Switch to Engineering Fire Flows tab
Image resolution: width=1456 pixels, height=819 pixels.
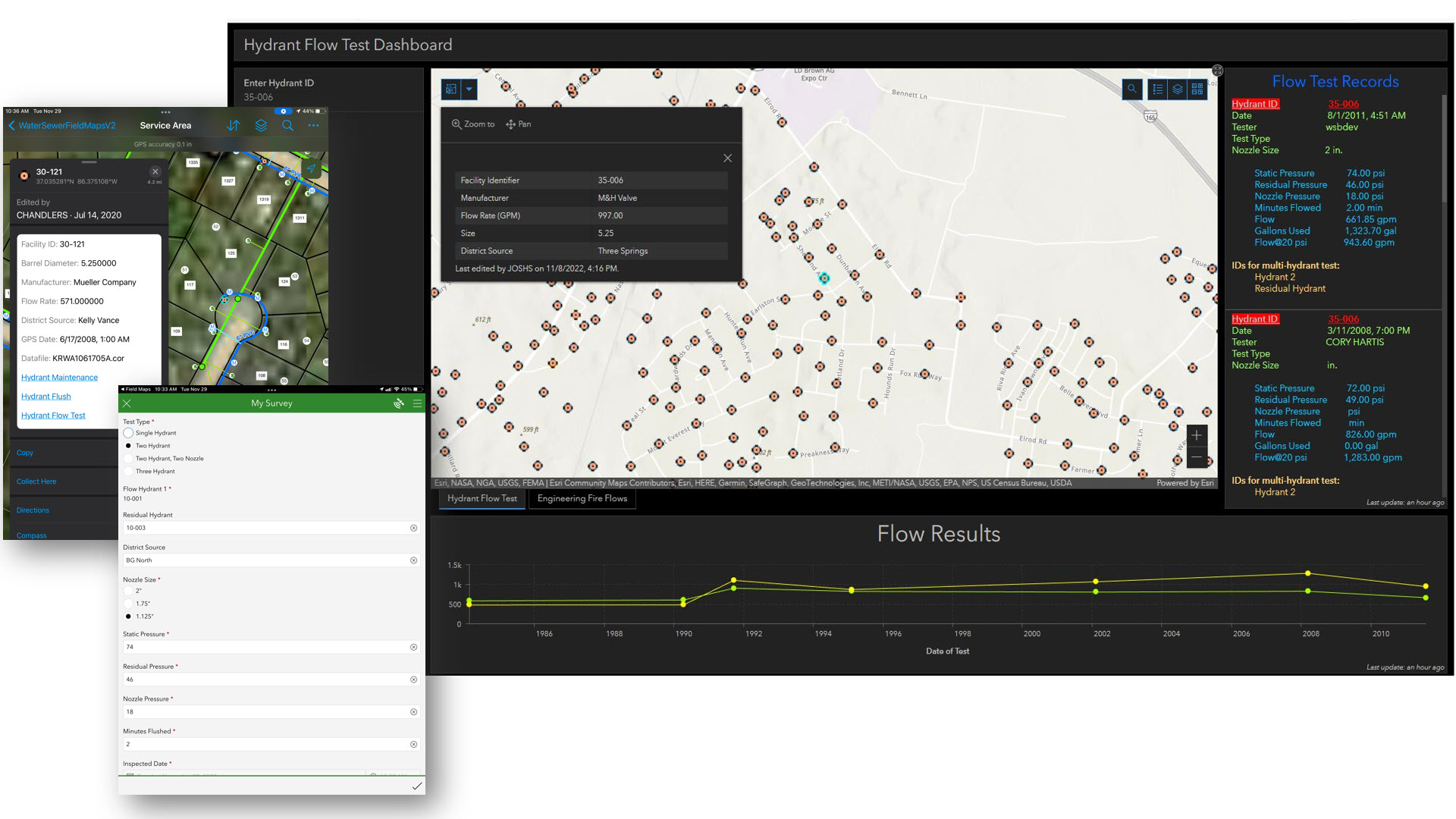pyautogui.click(x=582, y=498)
